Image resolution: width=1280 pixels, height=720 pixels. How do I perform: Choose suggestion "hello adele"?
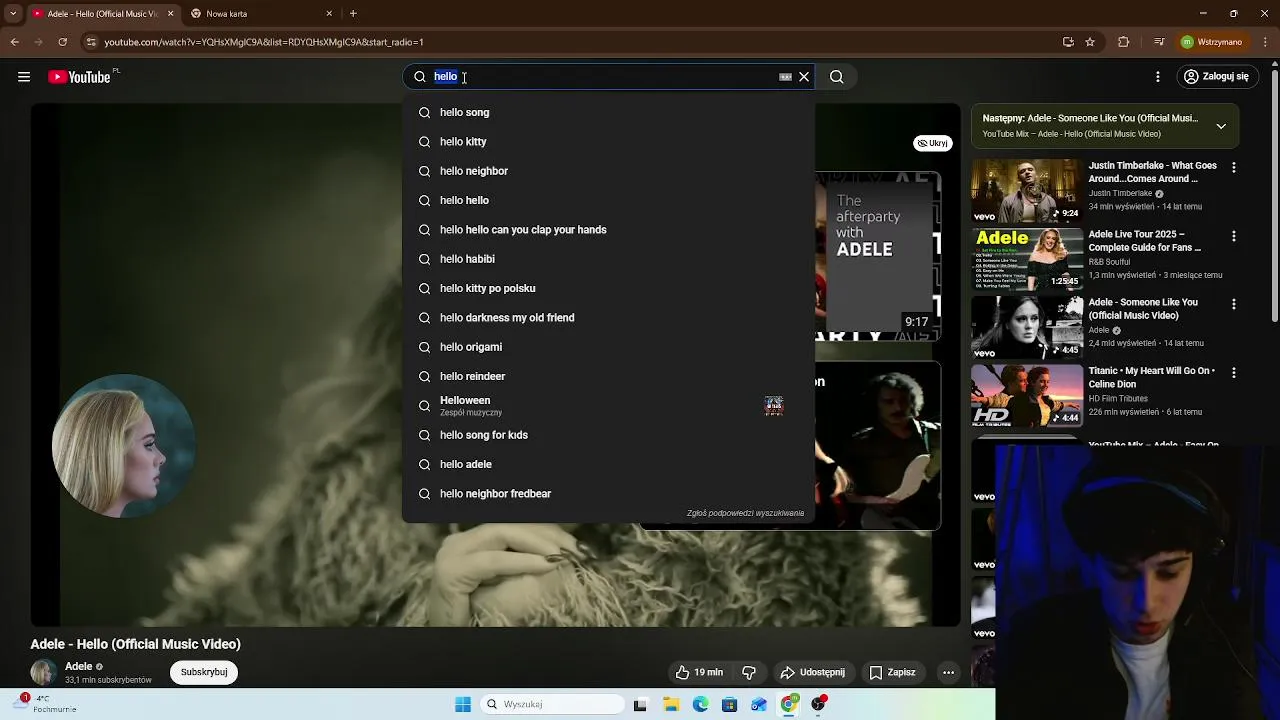point(608,464)
